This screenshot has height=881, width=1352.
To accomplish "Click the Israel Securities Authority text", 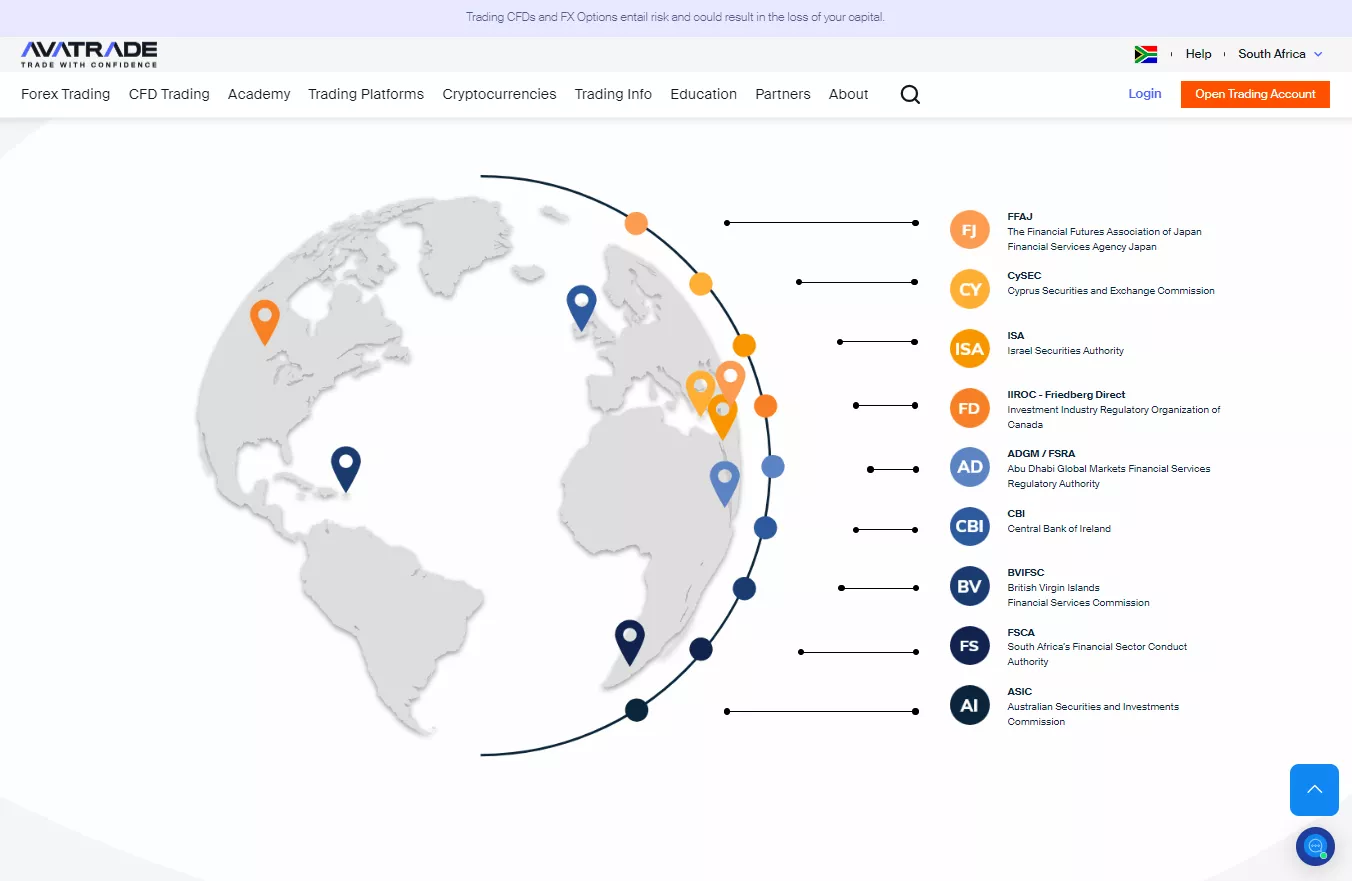I will pos(1066,351).
